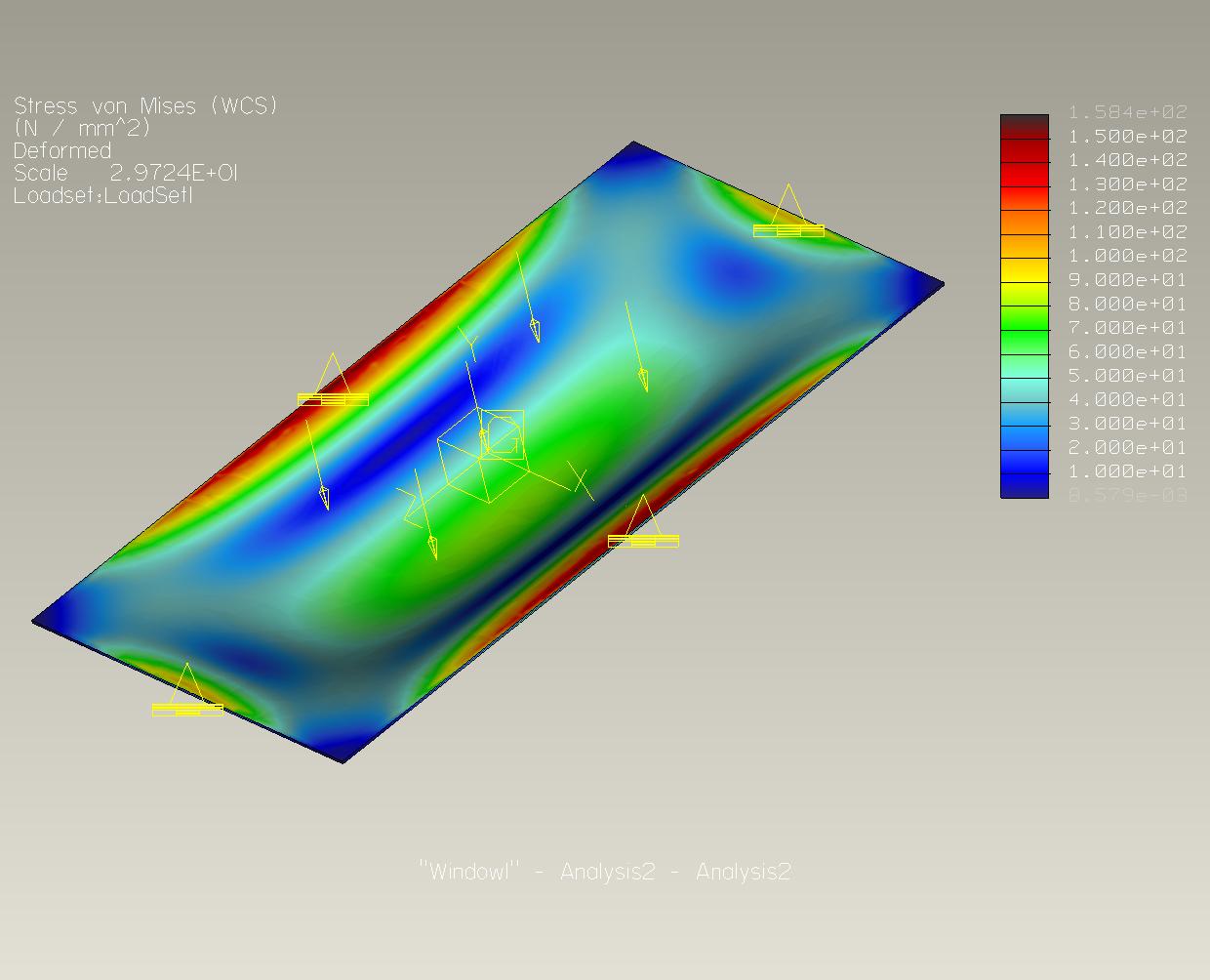Screen dimensions: 1210x980
Task: Click the orange legend band below 1.200e+02
Action: click(1025, 221)
